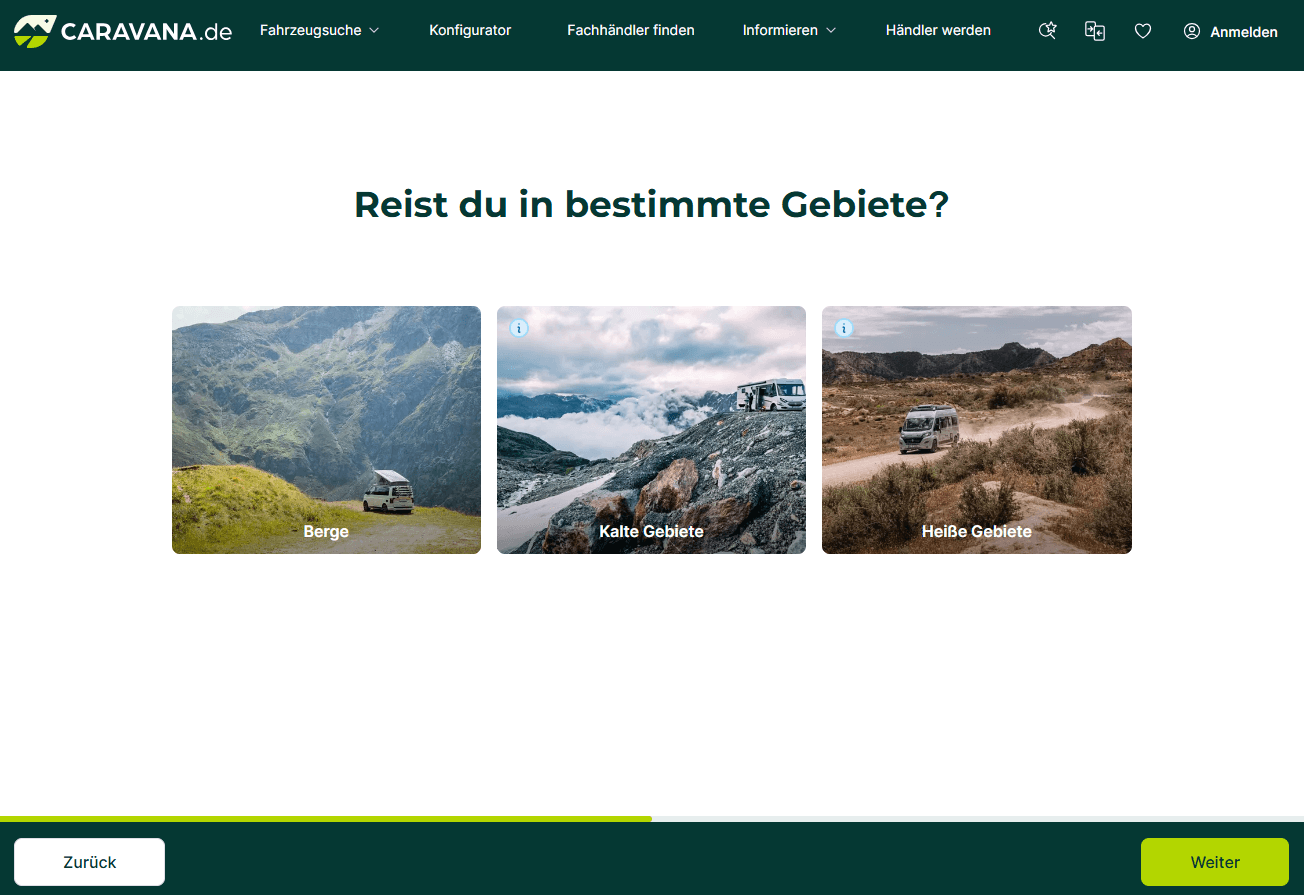The height and width of the screenshot is (895, 1304).
Task: Expand the Informieren dropdown menu
Action: click(789, 30)
